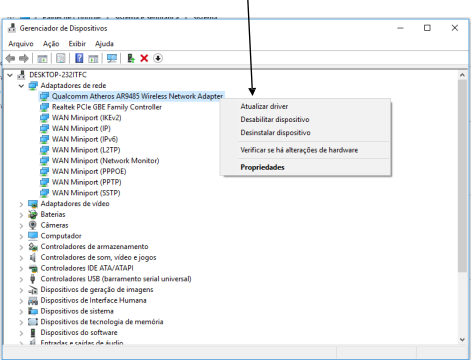This screenshot has height=361, width=471.
Task: Click the Adaptadores de rede category icon
Action: click(x=33, y=86)
